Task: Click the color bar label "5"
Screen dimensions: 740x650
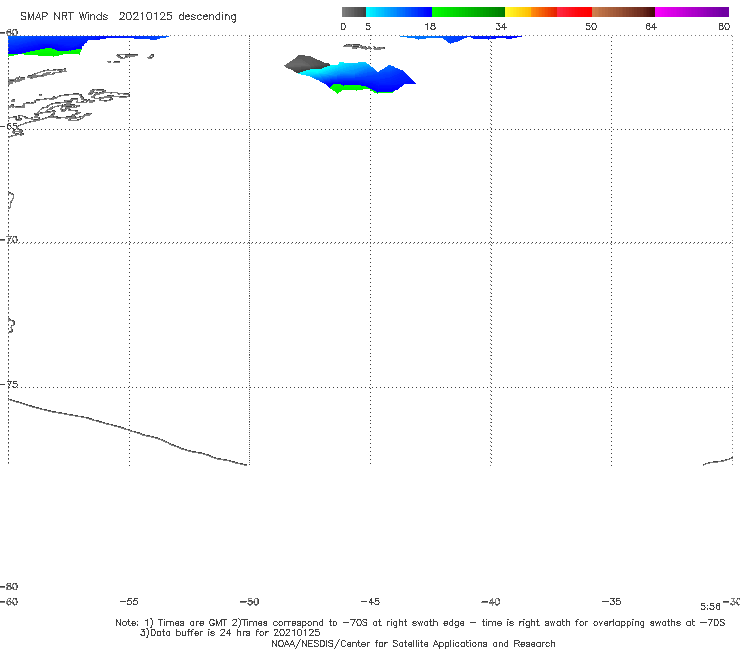Action: point(368,26)
